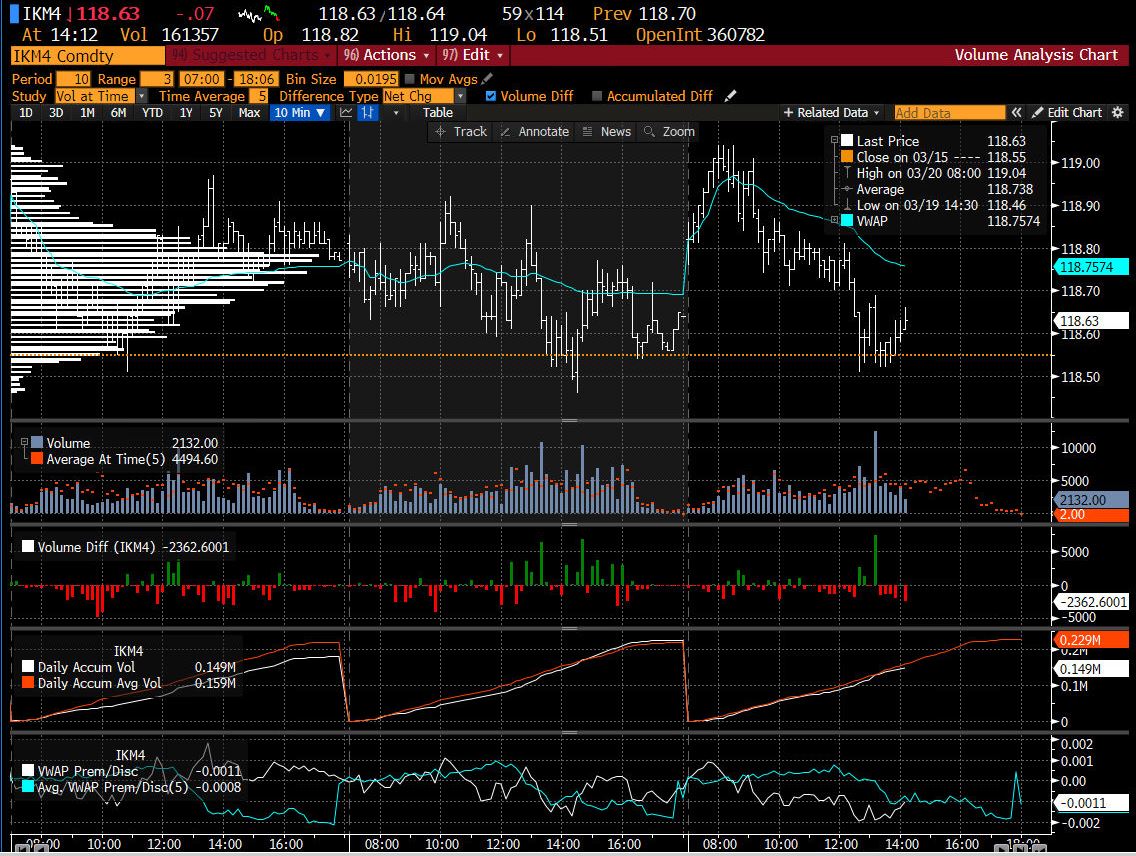Viewport: 1136px width, 856px height.
Task: Click the pencil icon beside Mov Avgs
Action: pos(487,79)
